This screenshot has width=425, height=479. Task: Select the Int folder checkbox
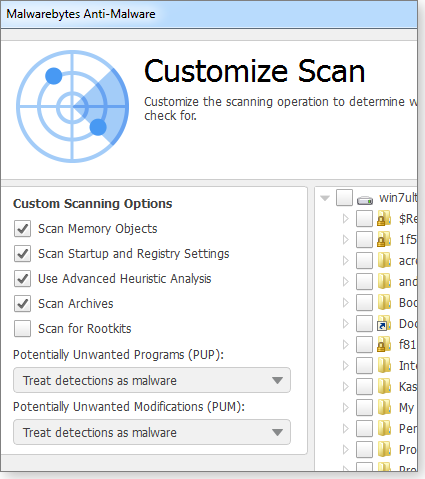364,366
